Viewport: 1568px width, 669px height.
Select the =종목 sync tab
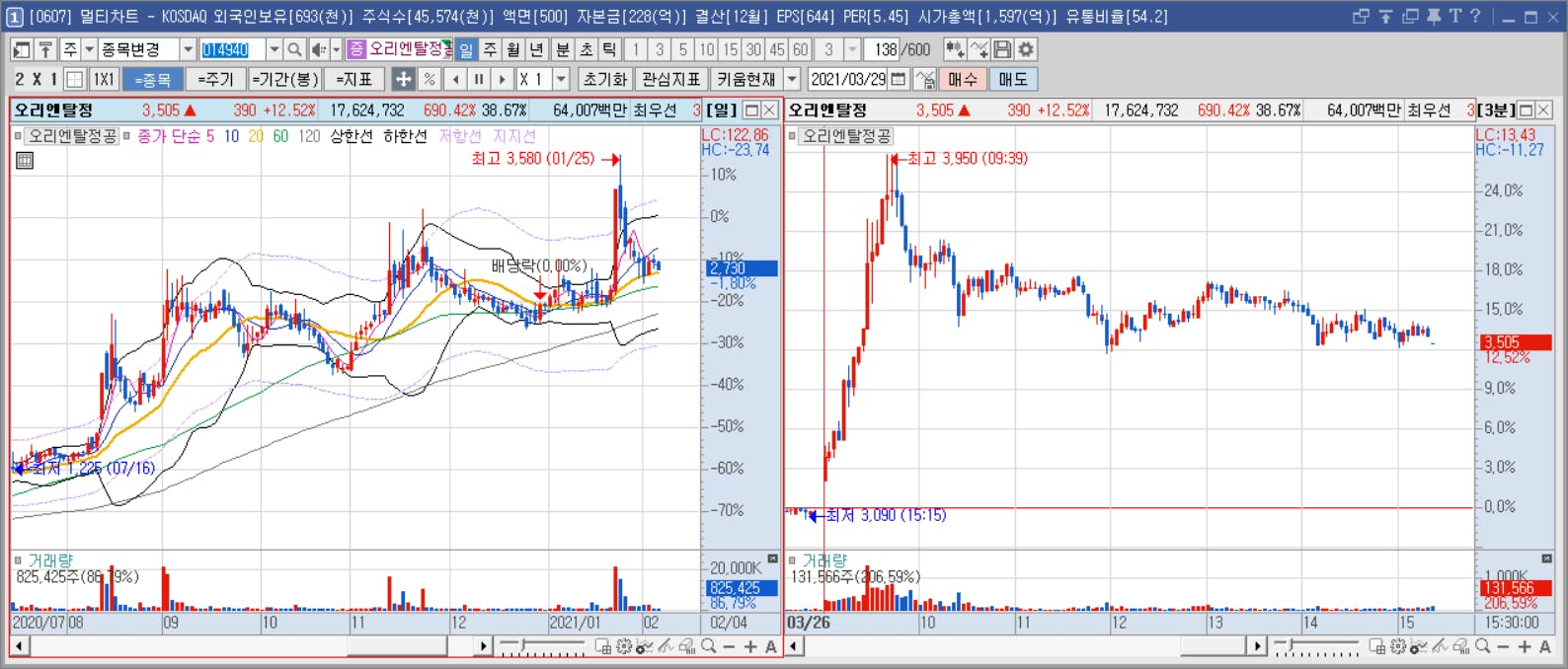pyautogui.click(x=153, y=79)
